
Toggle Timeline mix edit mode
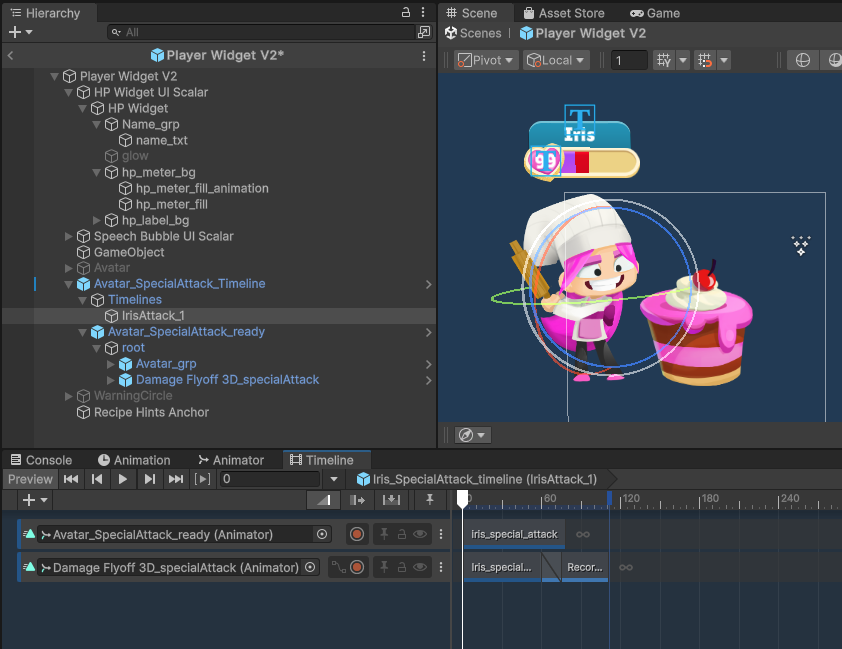(323, 500)
